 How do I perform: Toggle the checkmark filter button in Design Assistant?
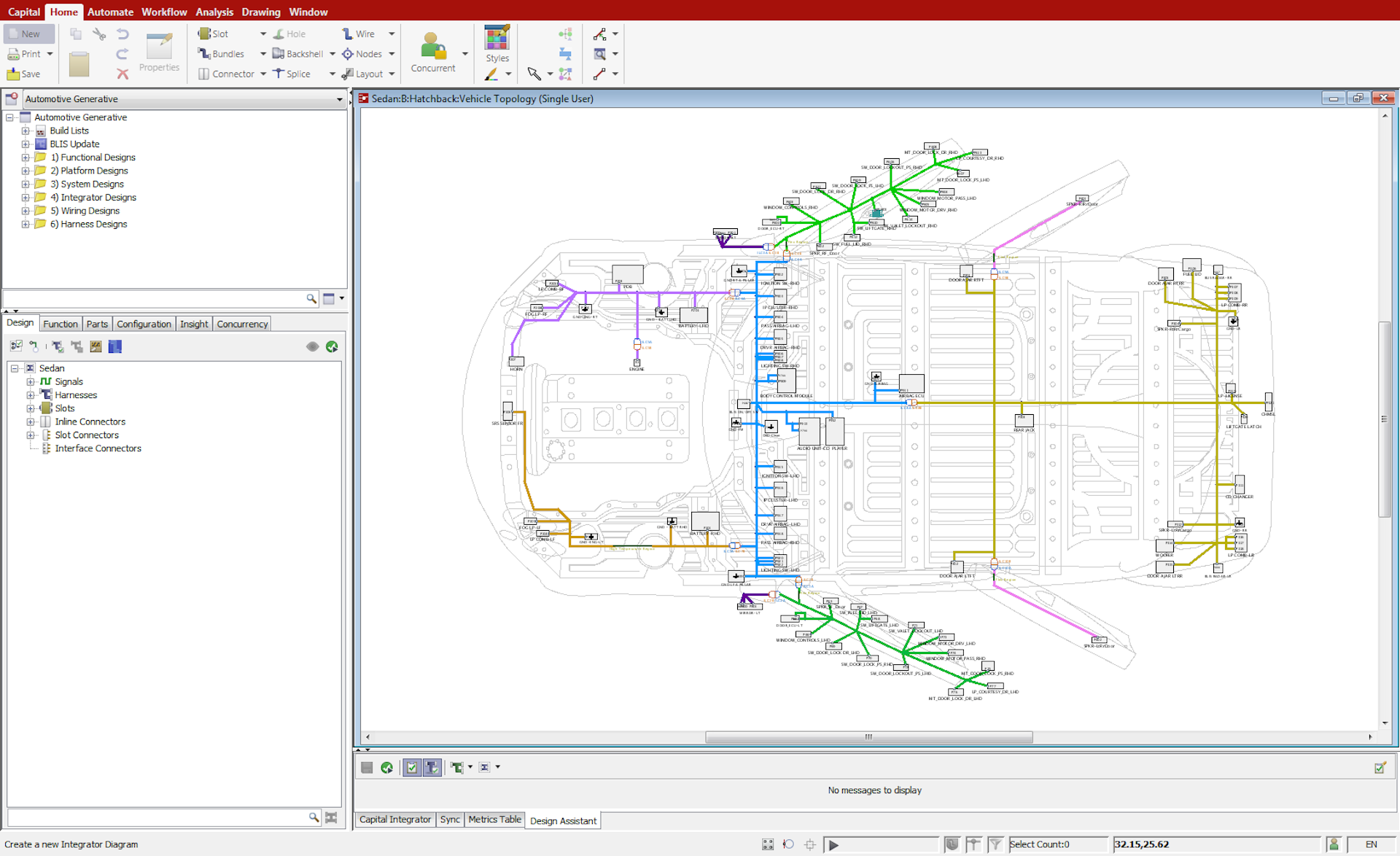click(x=412, y=767)
